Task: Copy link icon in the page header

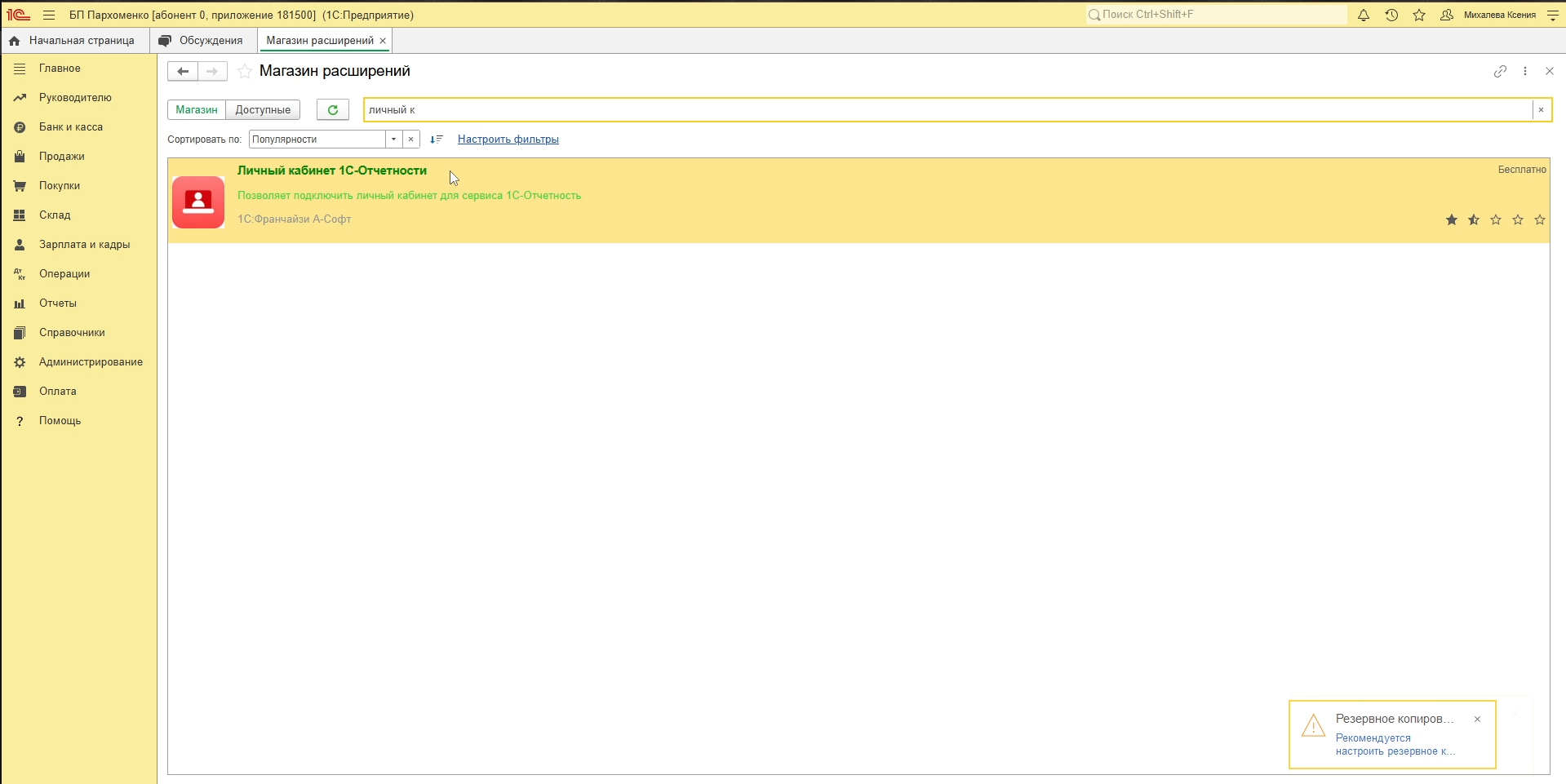Action: click(x=1500, y=71)
